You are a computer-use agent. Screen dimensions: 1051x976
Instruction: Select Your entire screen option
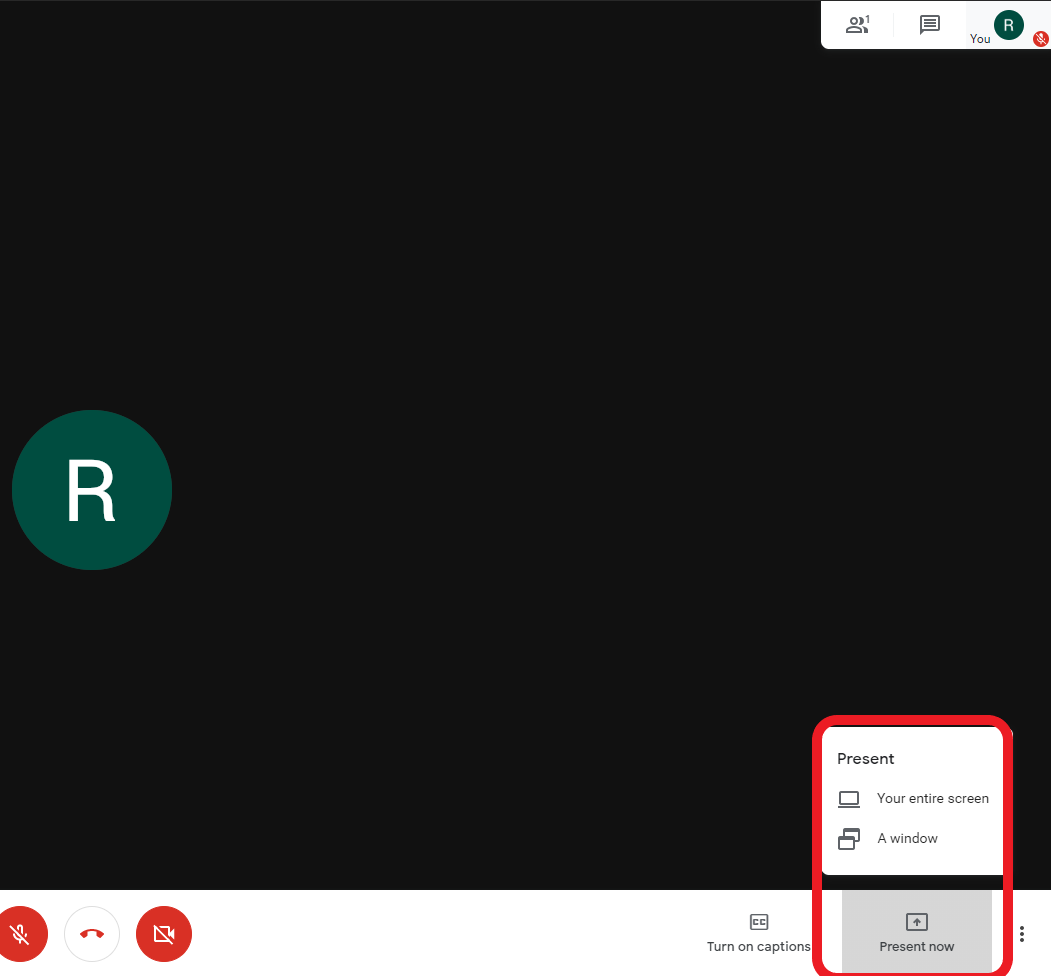coord(932,798)
